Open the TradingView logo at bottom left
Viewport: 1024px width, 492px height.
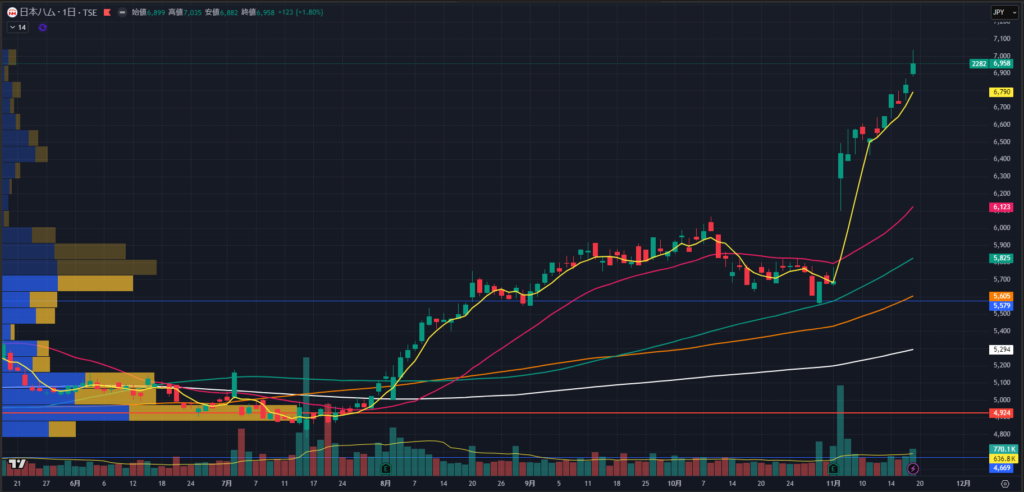(x=16, y=464)
